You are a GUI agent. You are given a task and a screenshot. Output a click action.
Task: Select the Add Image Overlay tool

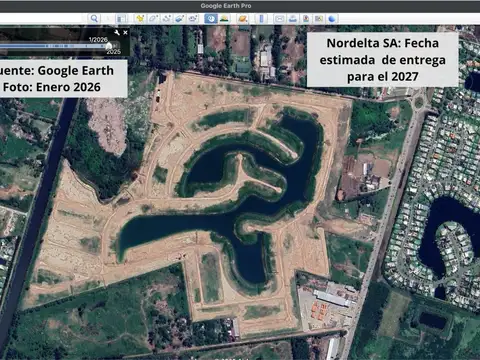point(180,19)
